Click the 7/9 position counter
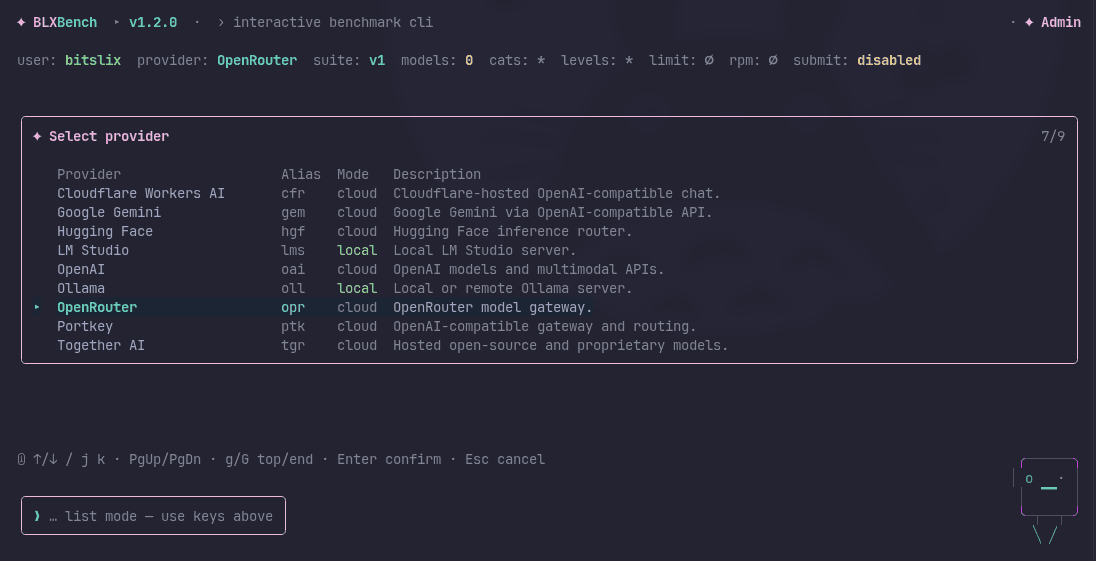 (x=1053, y=136)
